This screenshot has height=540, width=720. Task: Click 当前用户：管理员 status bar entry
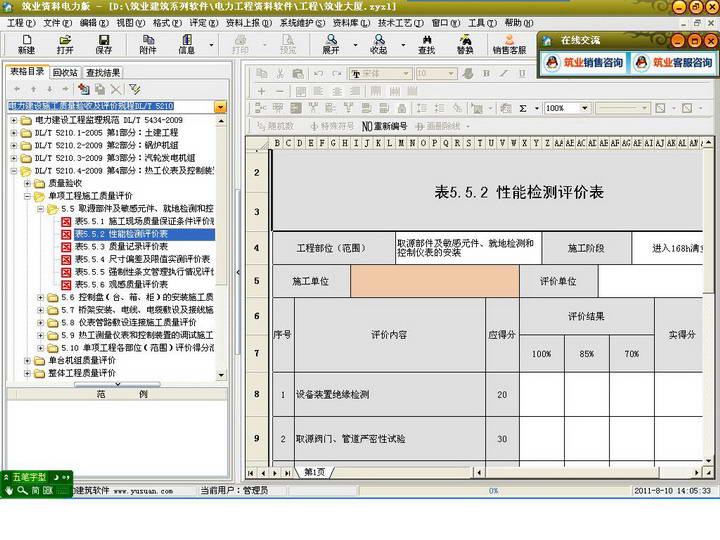(234, 491)
